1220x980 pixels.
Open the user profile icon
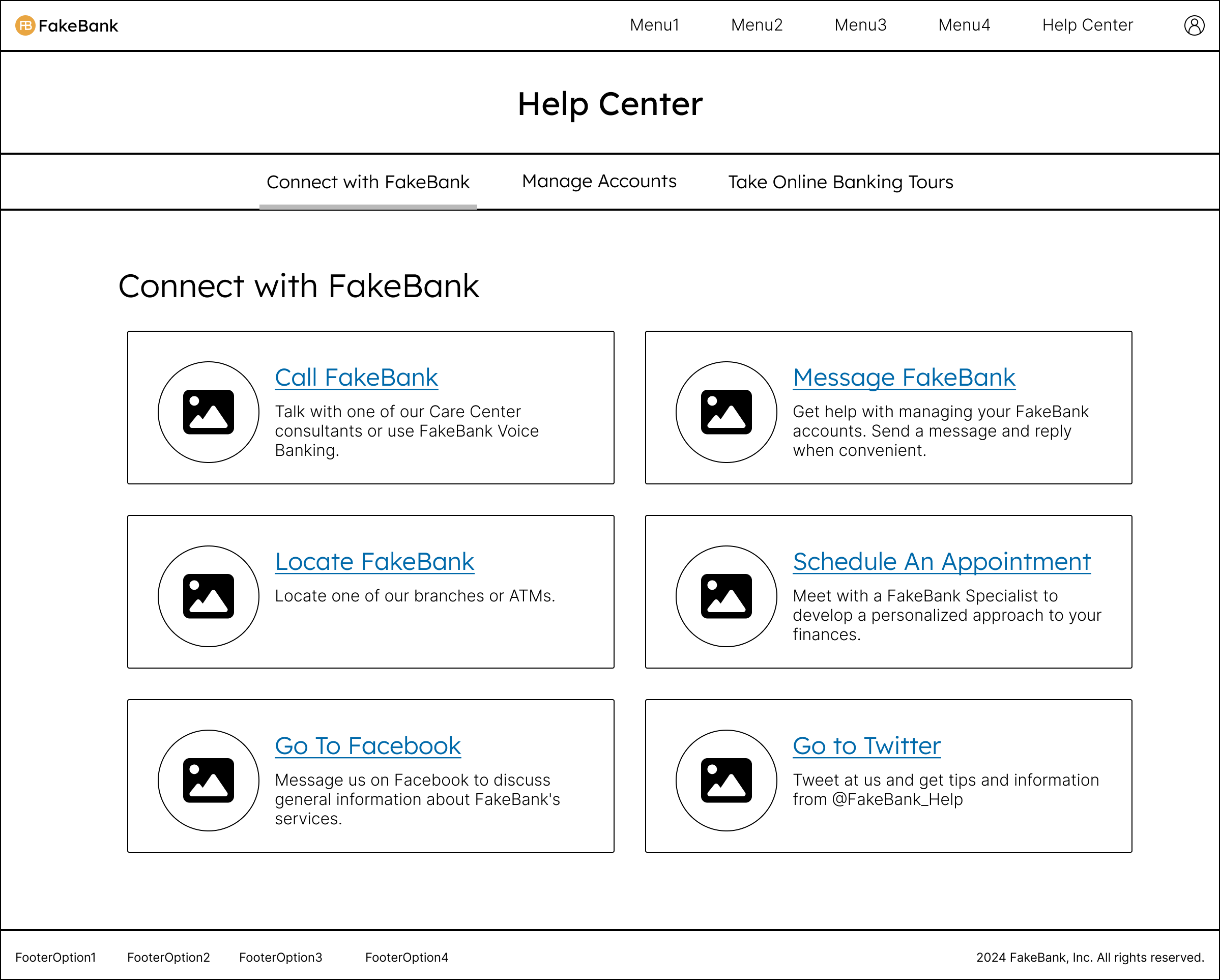1194,25
